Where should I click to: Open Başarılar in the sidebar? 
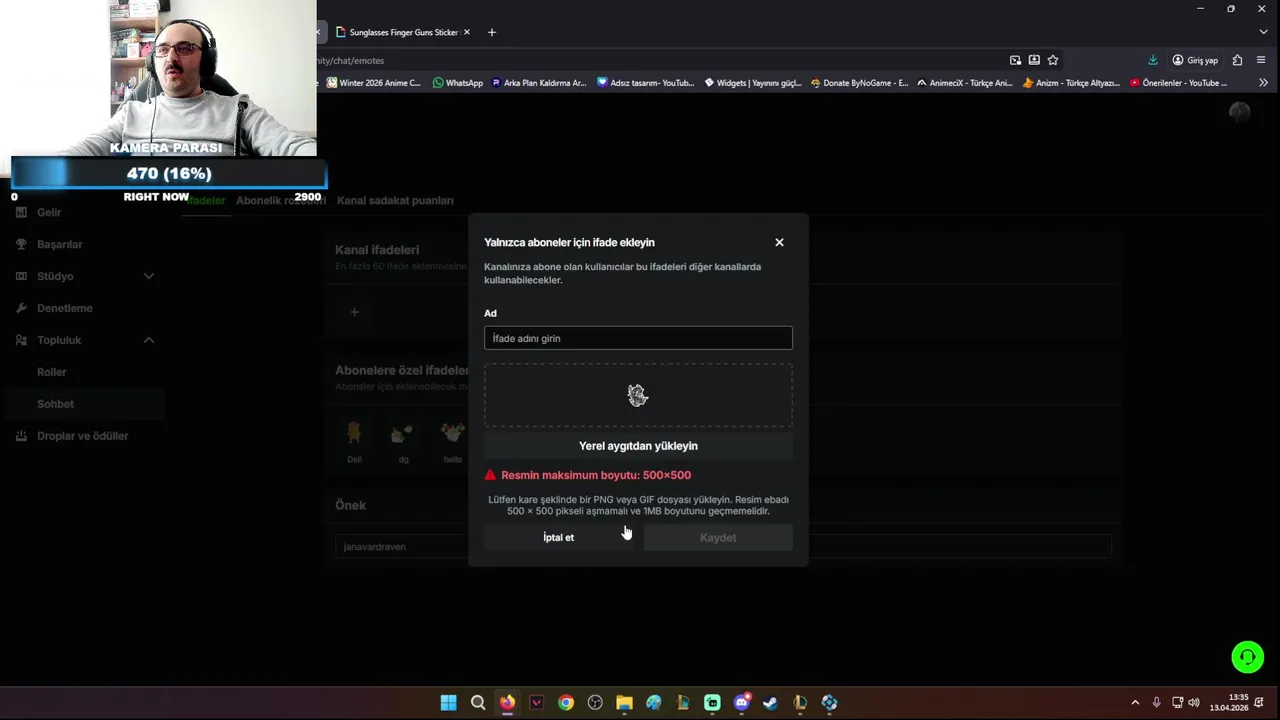tap(59, 244)
